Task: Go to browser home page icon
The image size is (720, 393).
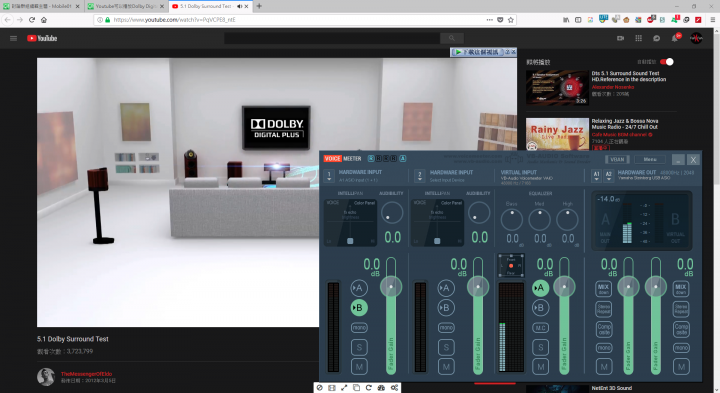Action: tap(44, 20)
